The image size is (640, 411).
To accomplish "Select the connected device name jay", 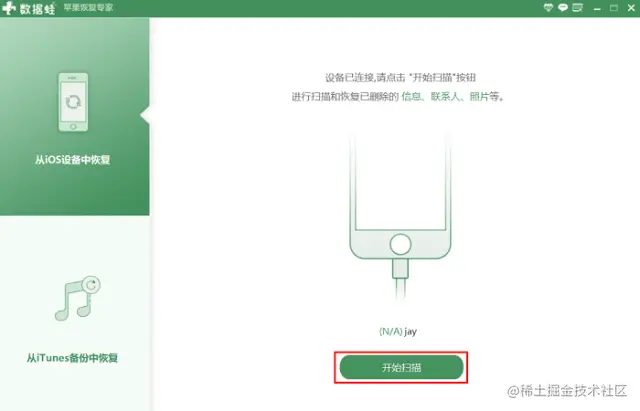I will pyautogui.click(x=411, y=331).
